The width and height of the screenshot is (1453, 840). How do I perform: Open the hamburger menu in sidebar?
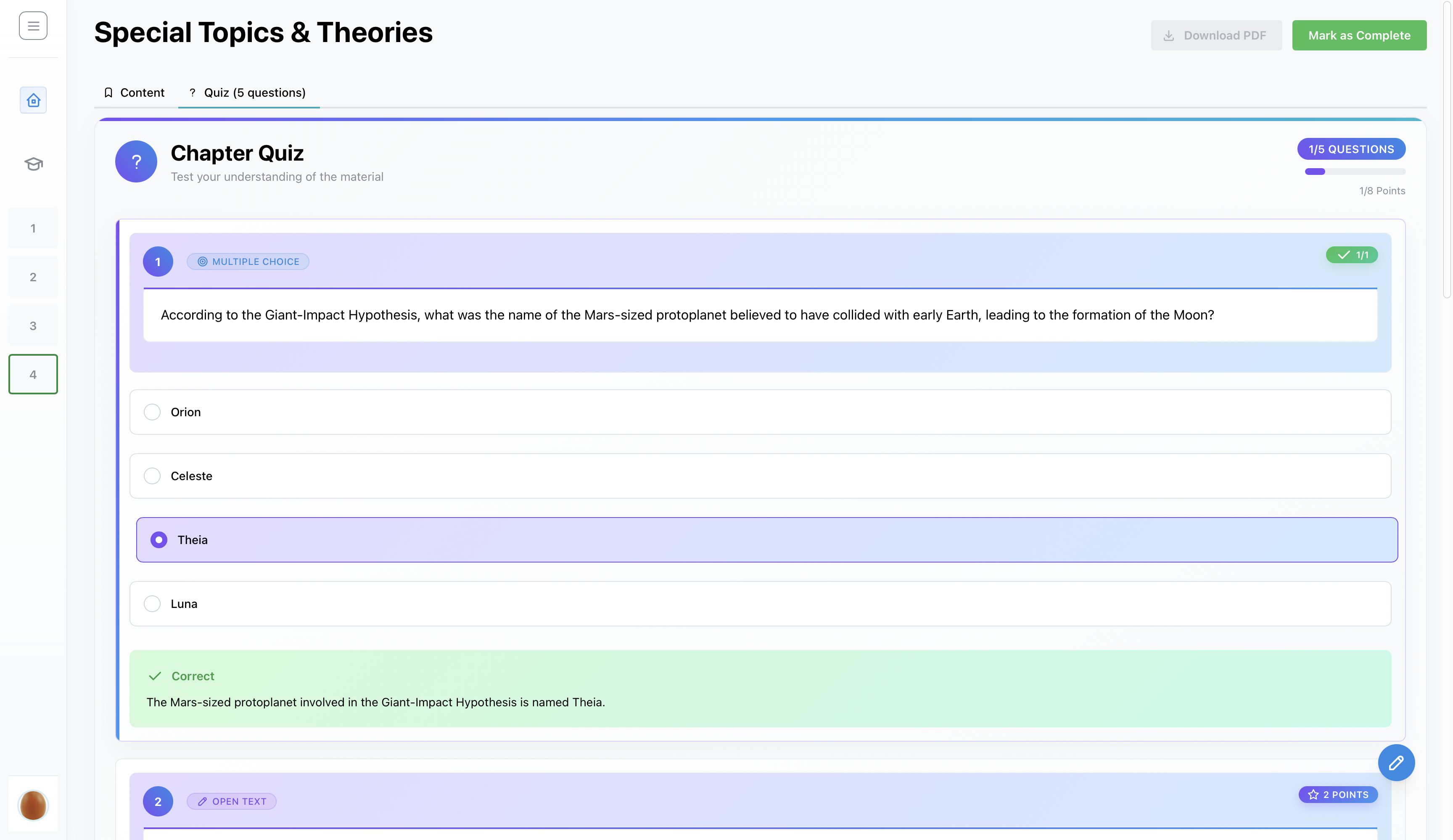(x=33, y=26)
